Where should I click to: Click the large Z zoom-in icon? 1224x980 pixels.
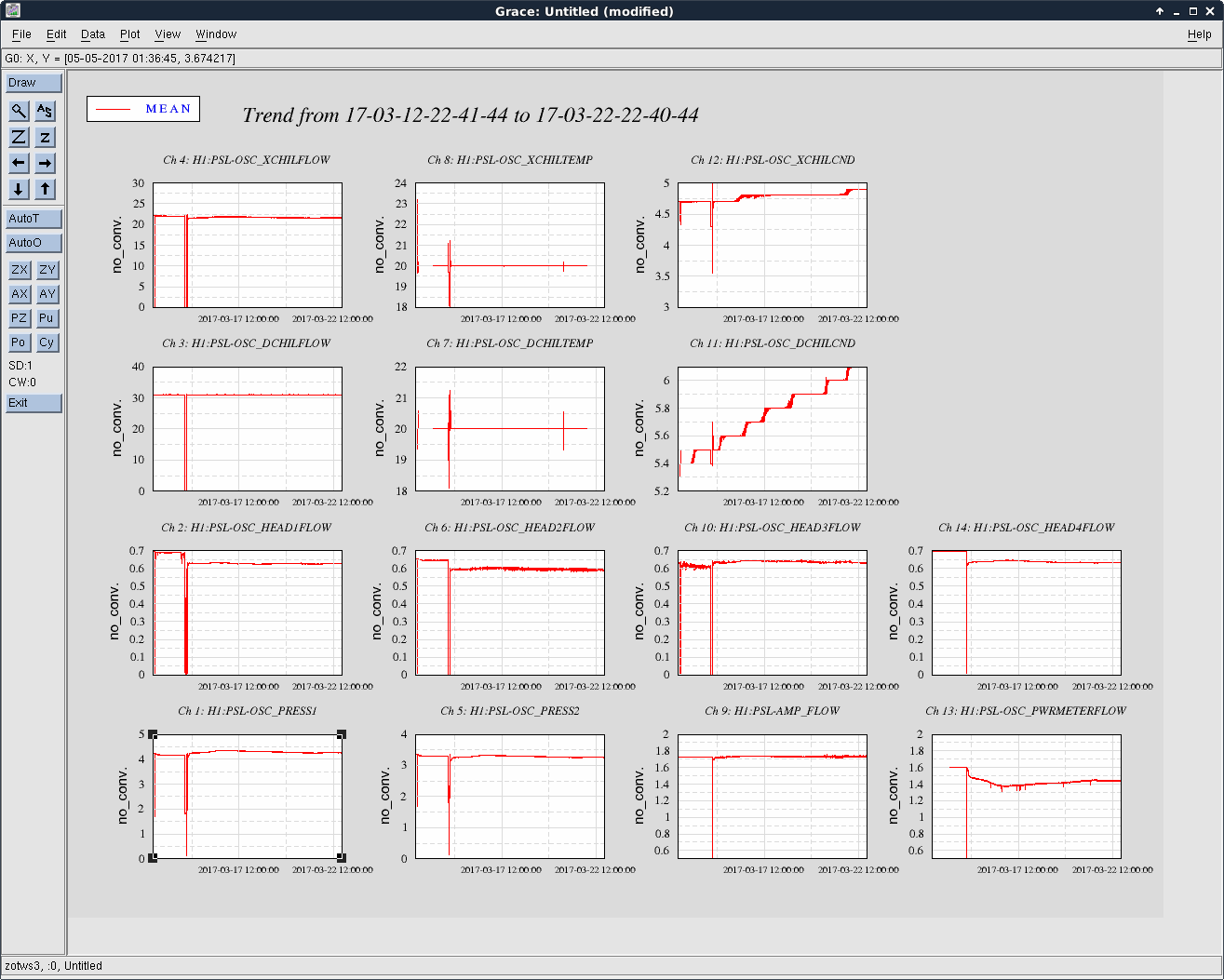click(19, 137)
